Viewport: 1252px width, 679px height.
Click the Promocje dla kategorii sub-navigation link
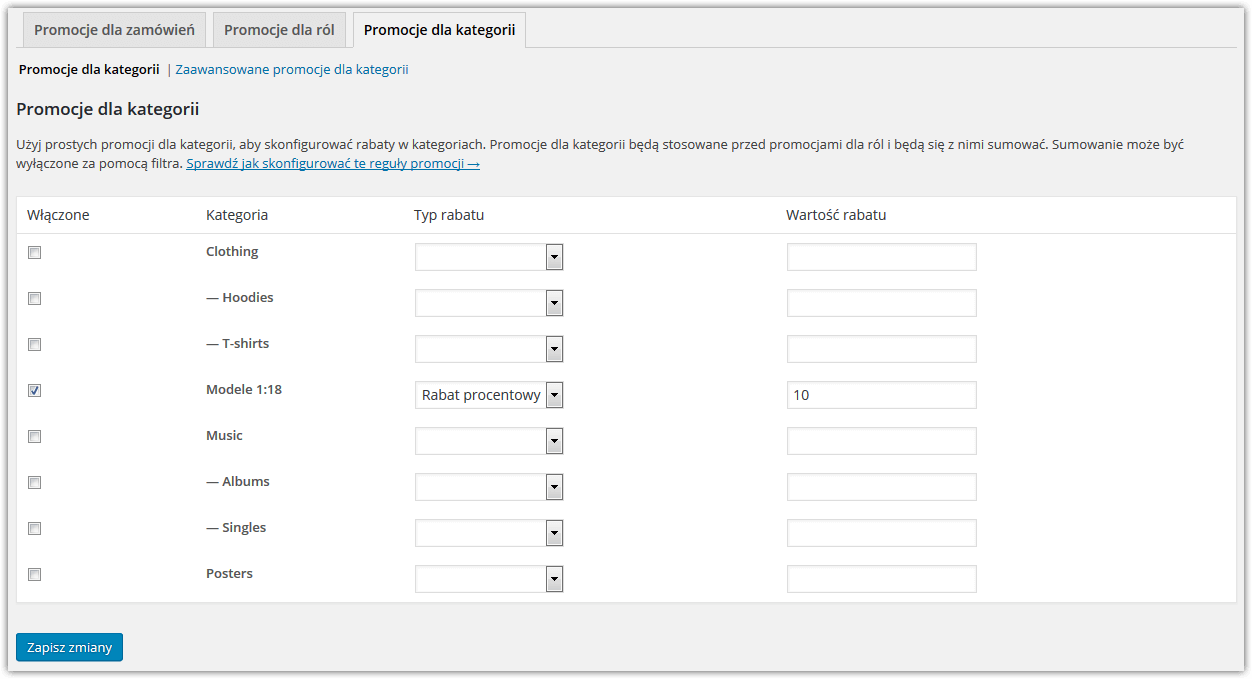(x=89, y=70)
